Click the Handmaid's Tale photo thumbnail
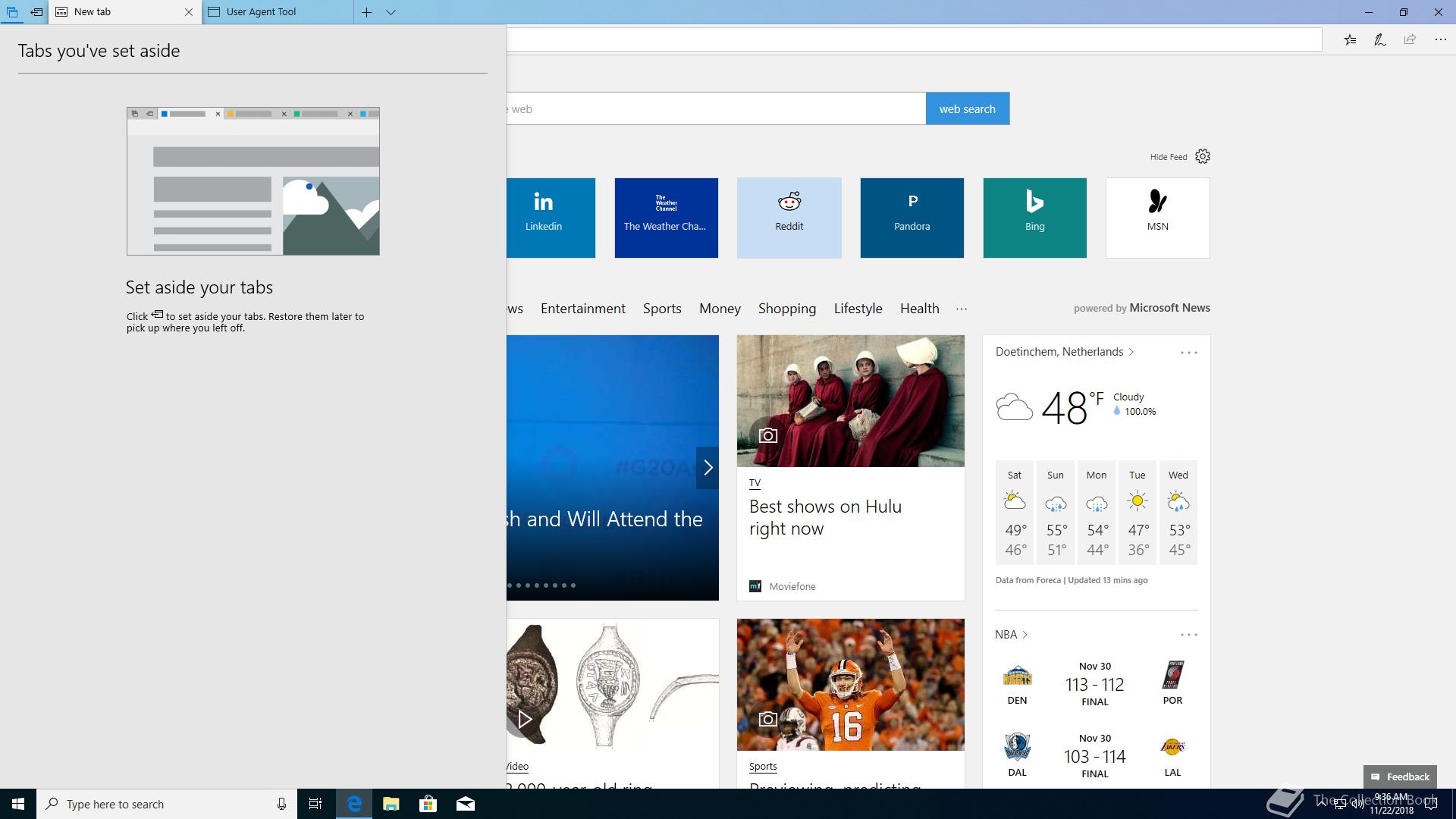Screen dimensions: 1456x819 click(850, 401)
